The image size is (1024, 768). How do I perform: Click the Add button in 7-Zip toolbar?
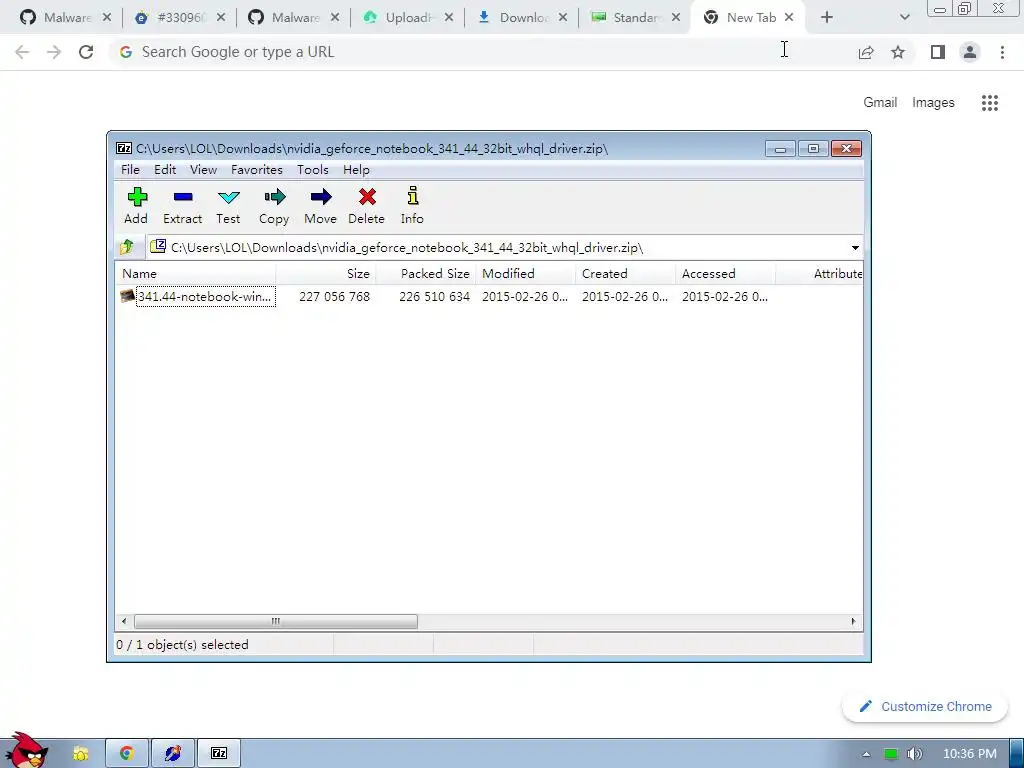coord(136,206)
